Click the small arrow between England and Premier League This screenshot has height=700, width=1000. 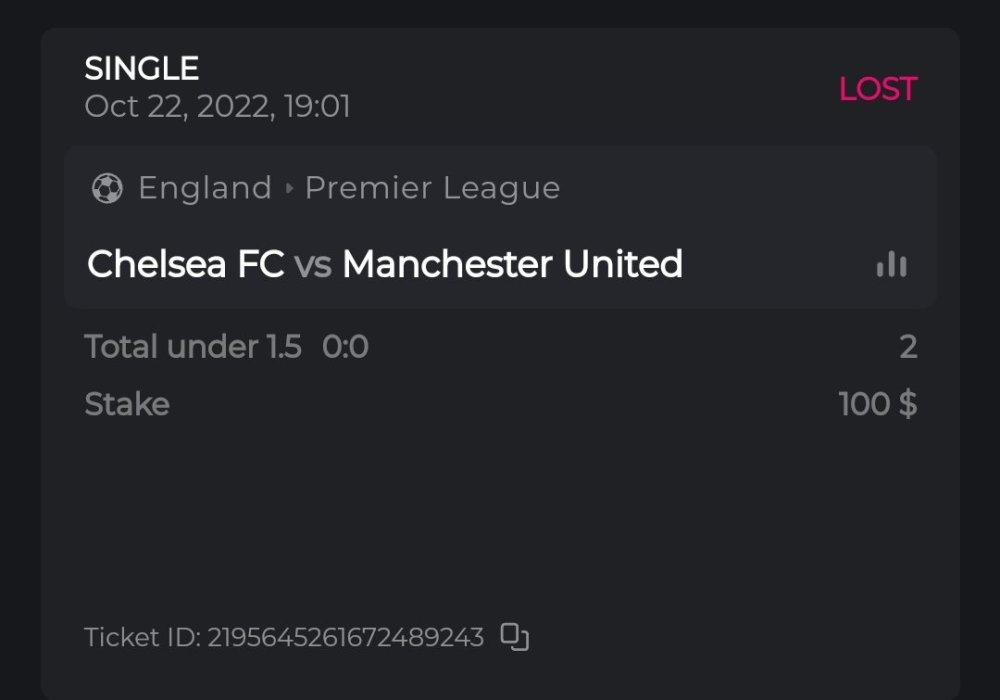click(289, 188)
